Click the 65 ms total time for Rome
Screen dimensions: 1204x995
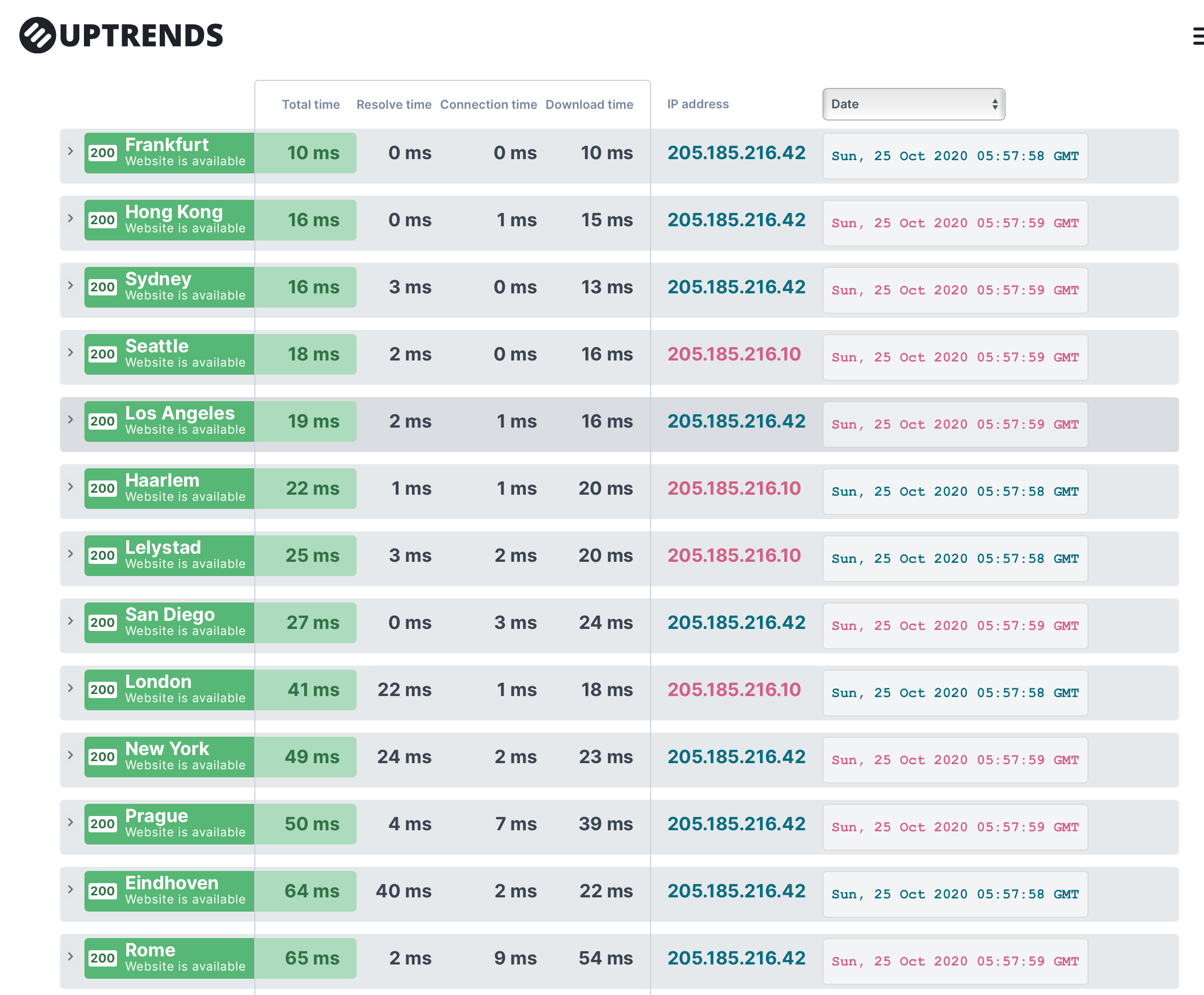tap(312, 958)
